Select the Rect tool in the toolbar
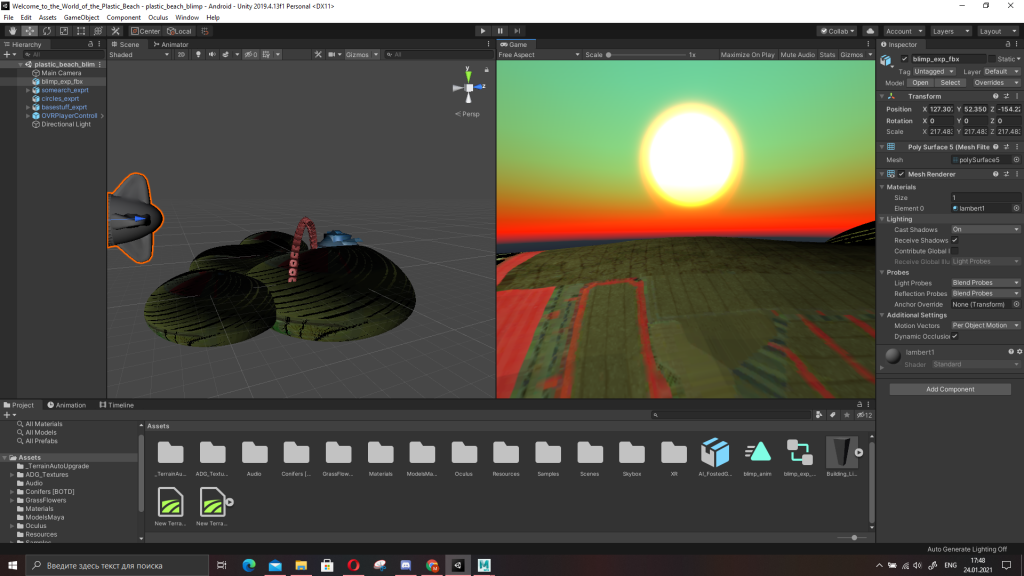Screen dimensions: 1024x576 click(x=80, y=31)
